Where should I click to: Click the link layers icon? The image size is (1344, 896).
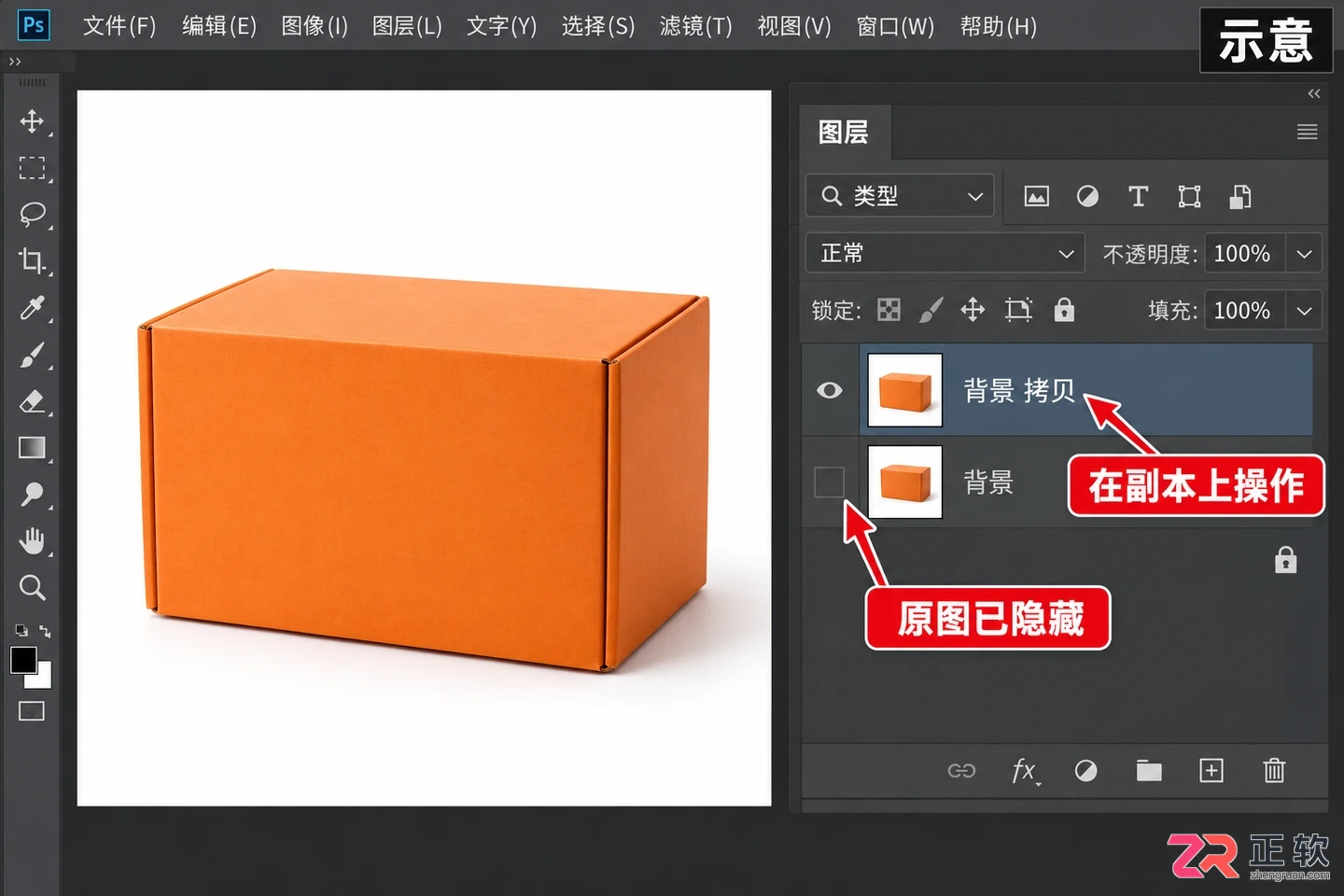pos(961,771)
